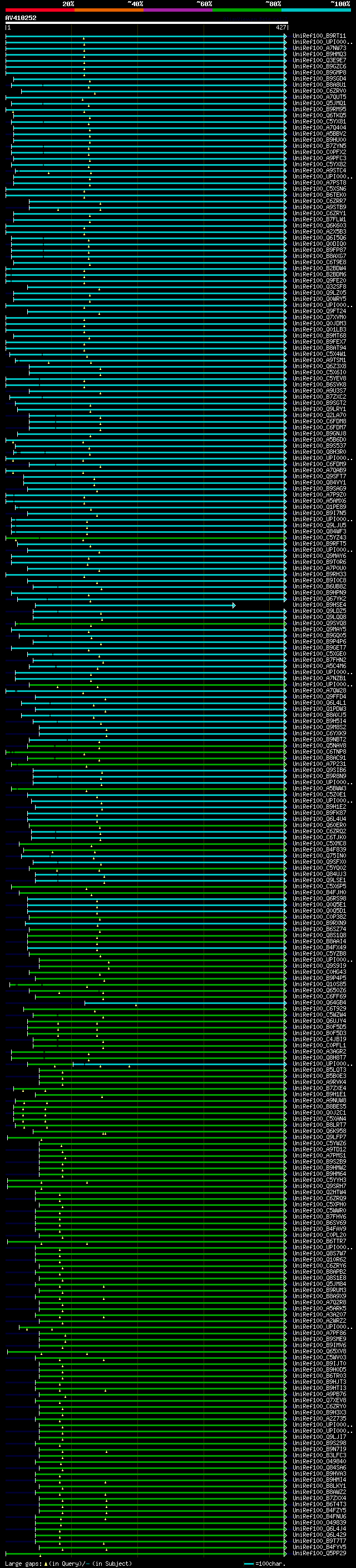The height and width of the screenshot is (1568, 356).
Task: Open hit UniRef100_Q6K603
Action: [319, 225]
